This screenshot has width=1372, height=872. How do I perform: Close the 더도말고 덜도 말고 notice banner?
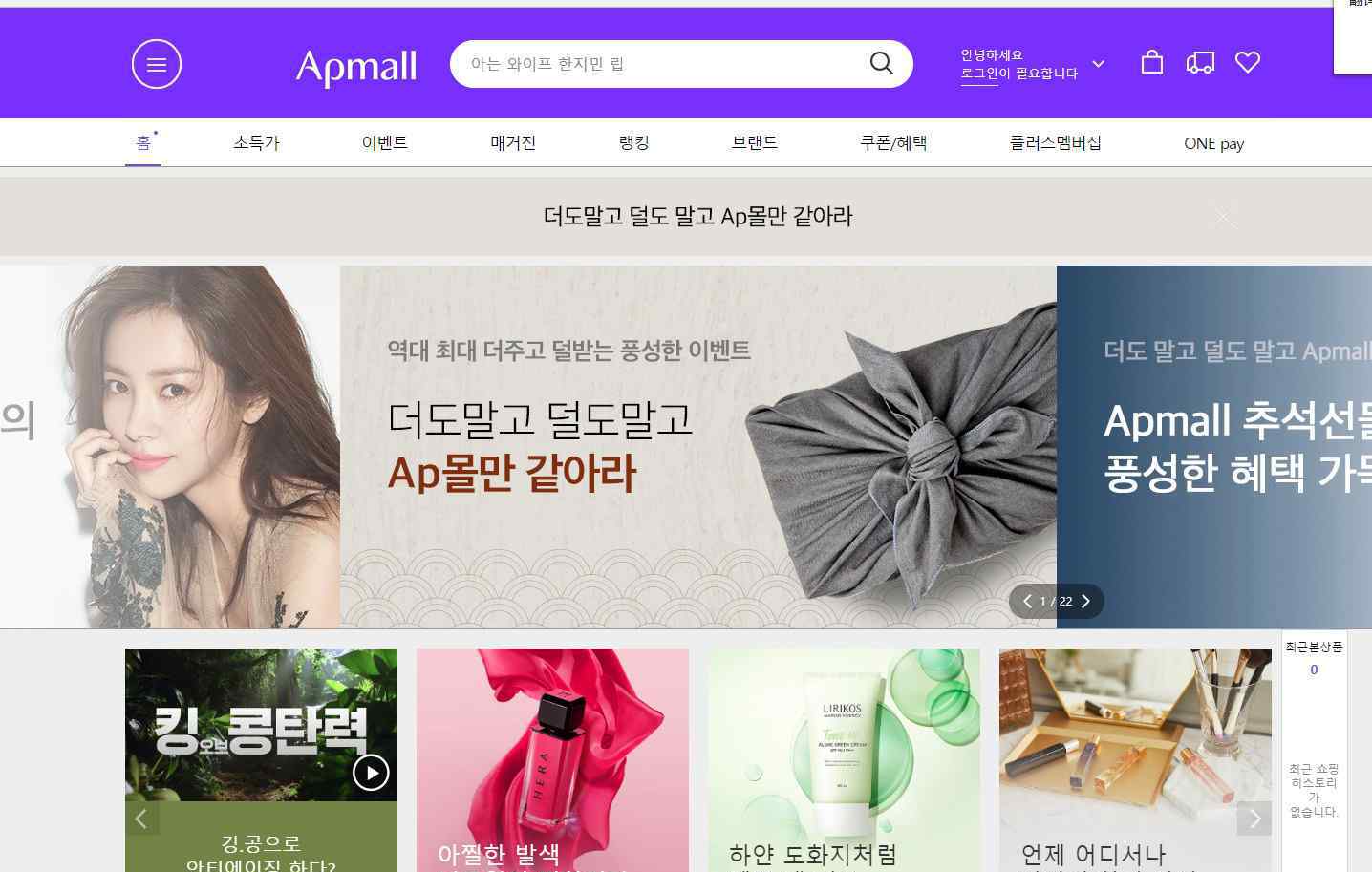[1224, 217]
